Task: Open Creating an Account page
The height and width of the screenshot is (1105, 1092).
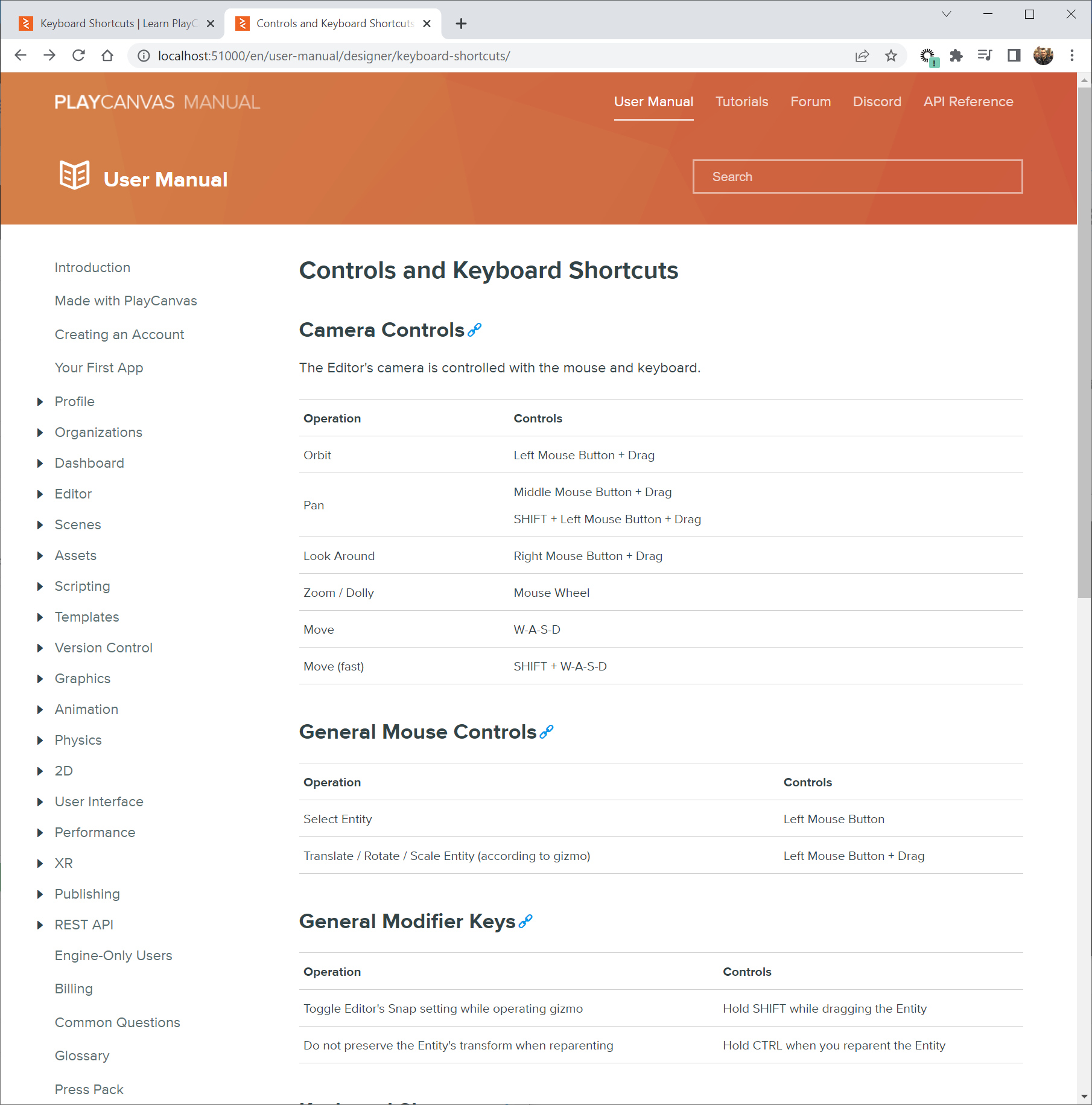Action: pyautogui.click(x=119, y=334)
